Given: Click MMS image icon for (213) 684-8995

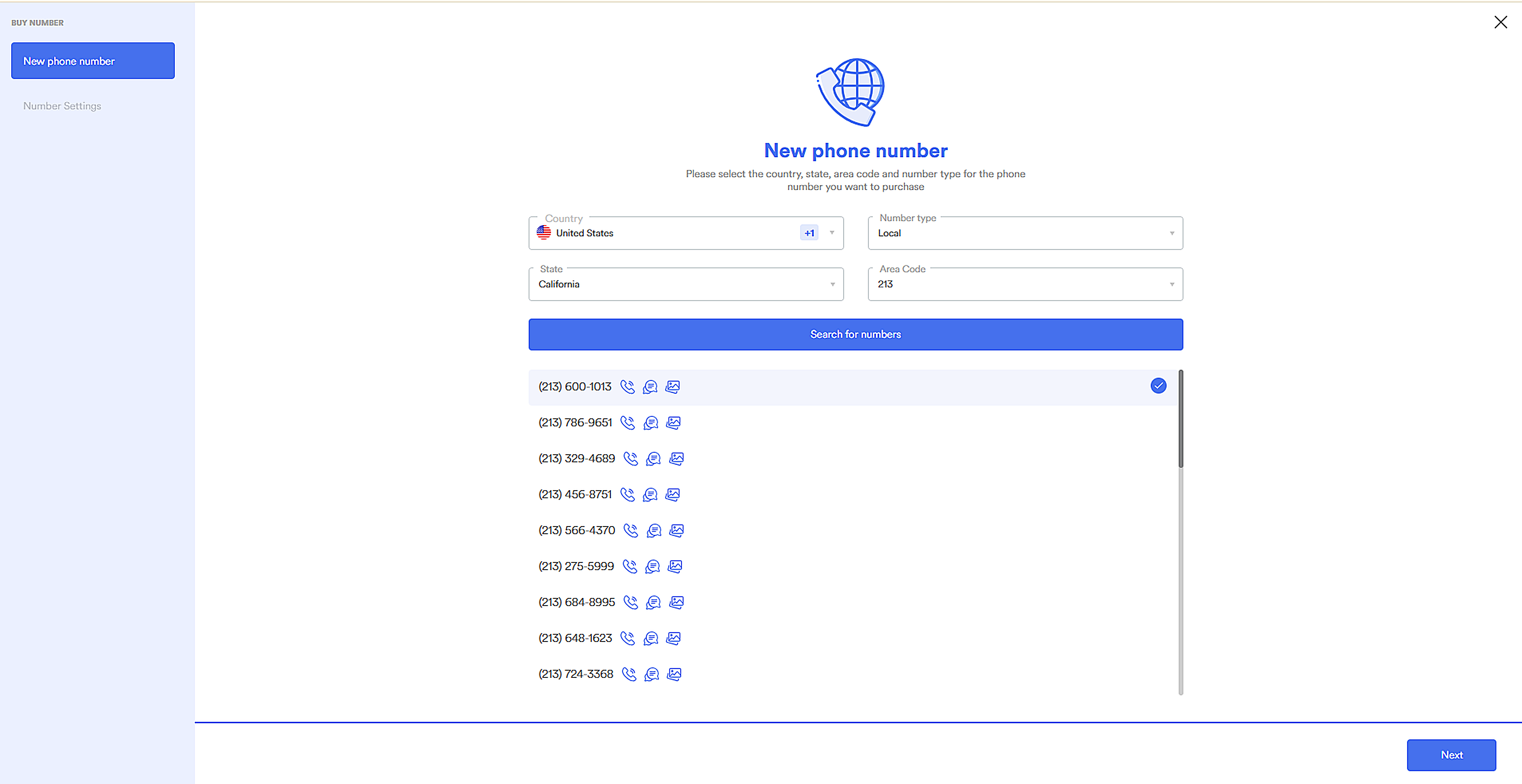Looking at the screenshot, I should coord(676,603).
